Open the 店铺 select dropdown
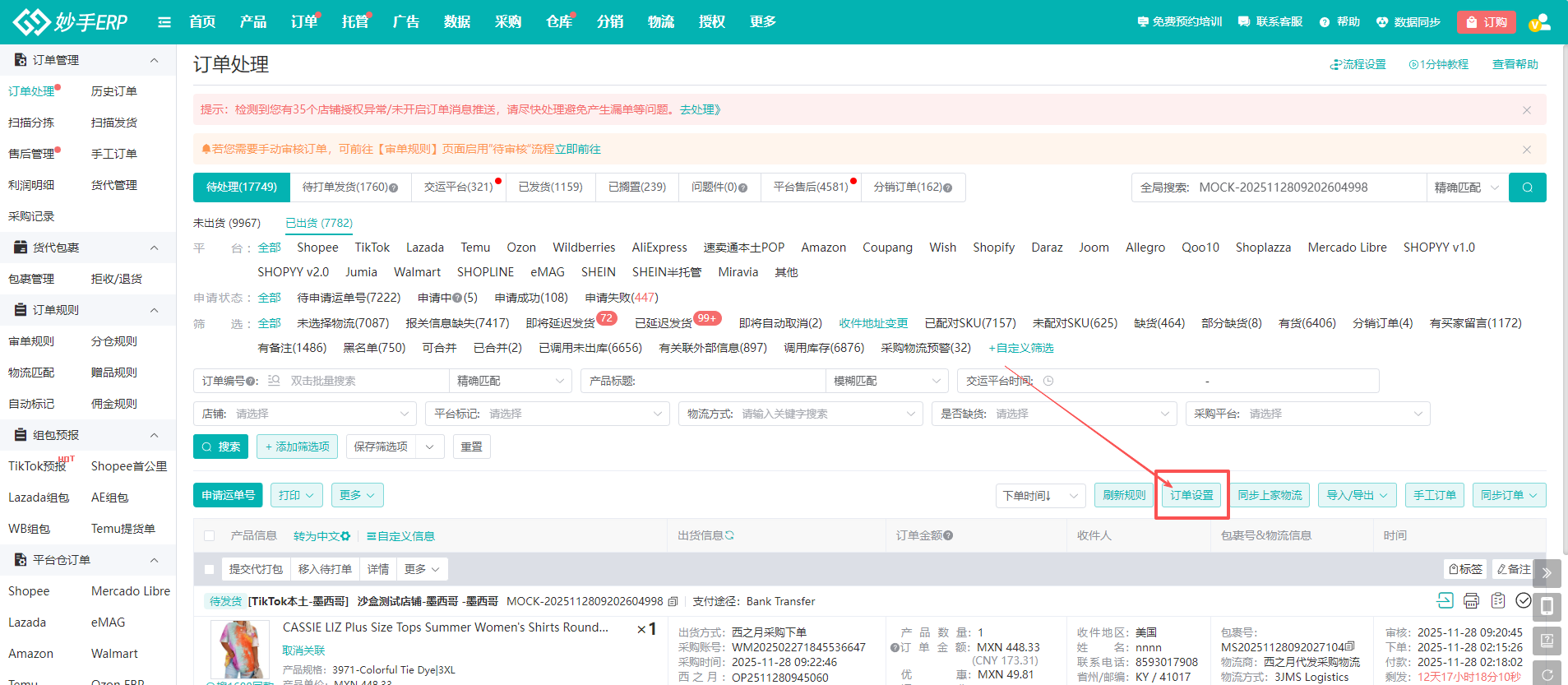 point(305,414)
